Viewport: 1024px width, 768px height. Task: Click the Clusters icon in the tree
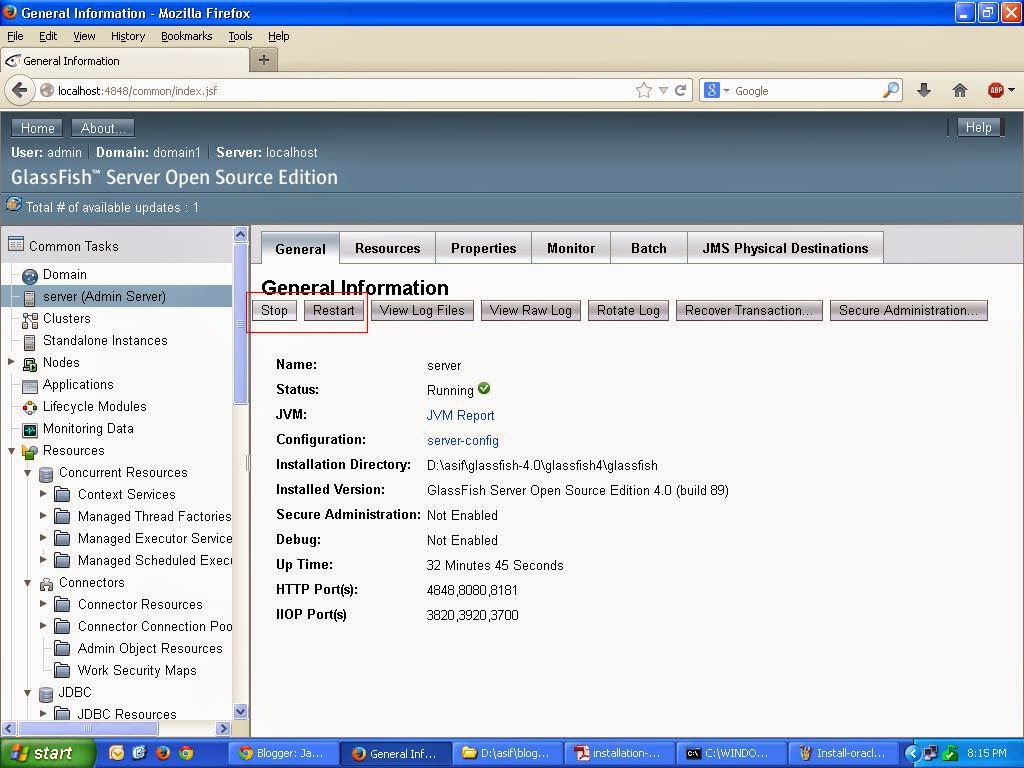pos(29,319)
